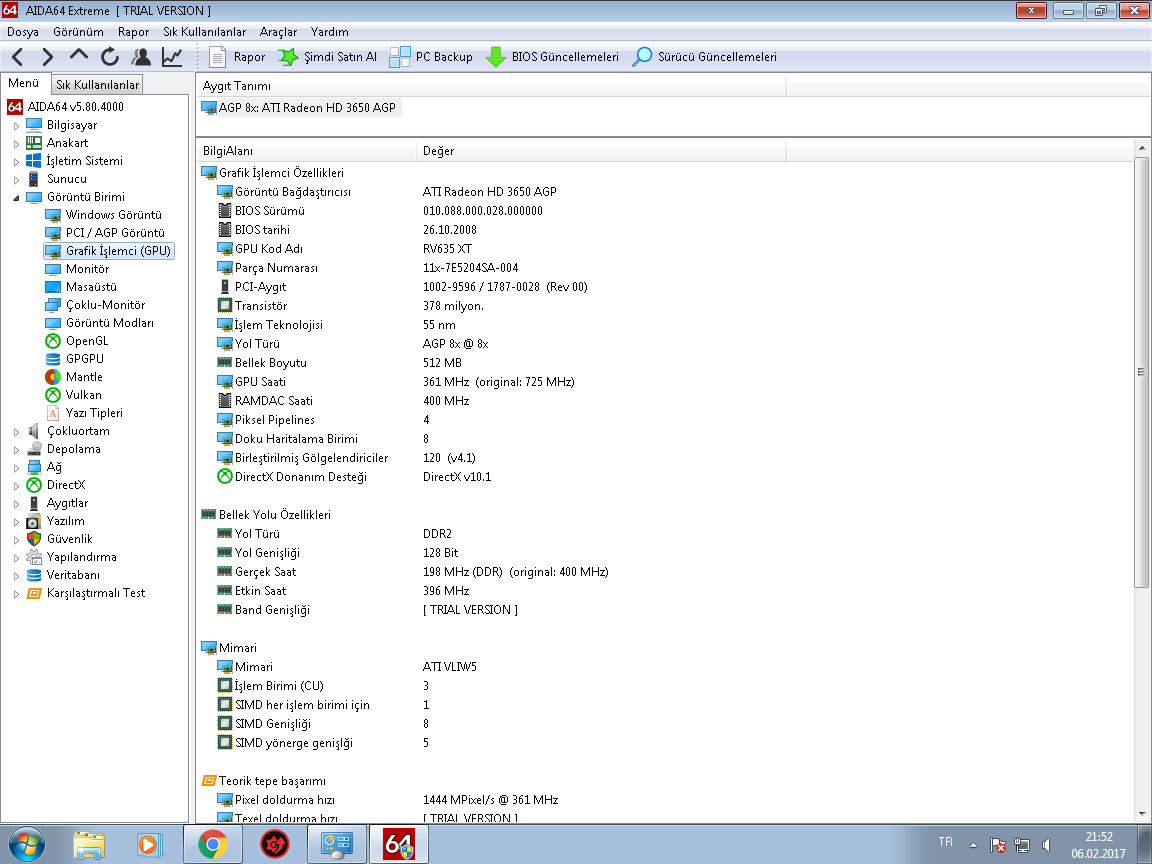Go forward with the right arrow icon
This screenshot has height=864, width=1152.
(x=48, y=57)
